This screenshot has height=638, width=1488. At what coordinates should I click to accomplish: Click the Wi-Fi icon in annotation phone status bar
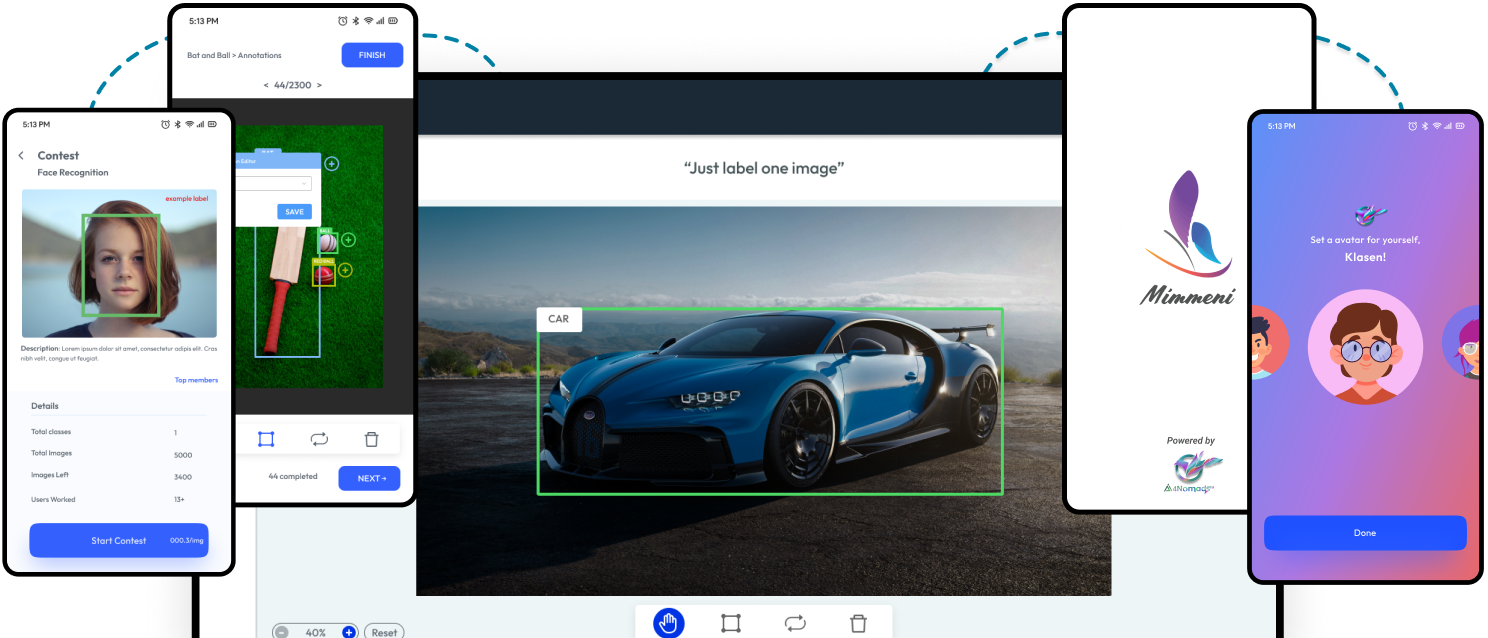point(368,20)
